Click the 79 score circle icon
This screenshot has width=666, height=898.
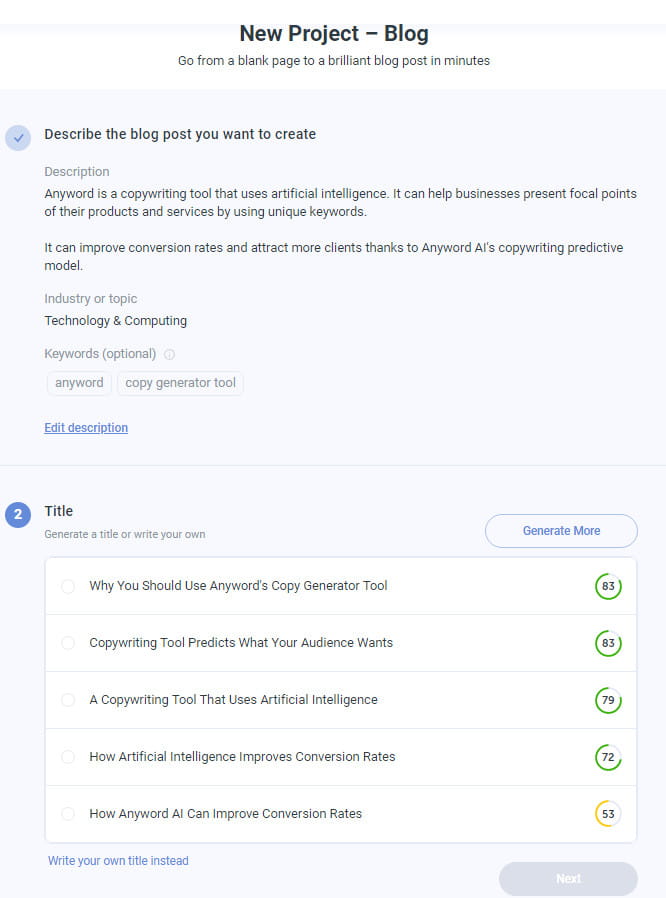click(608, 700)
